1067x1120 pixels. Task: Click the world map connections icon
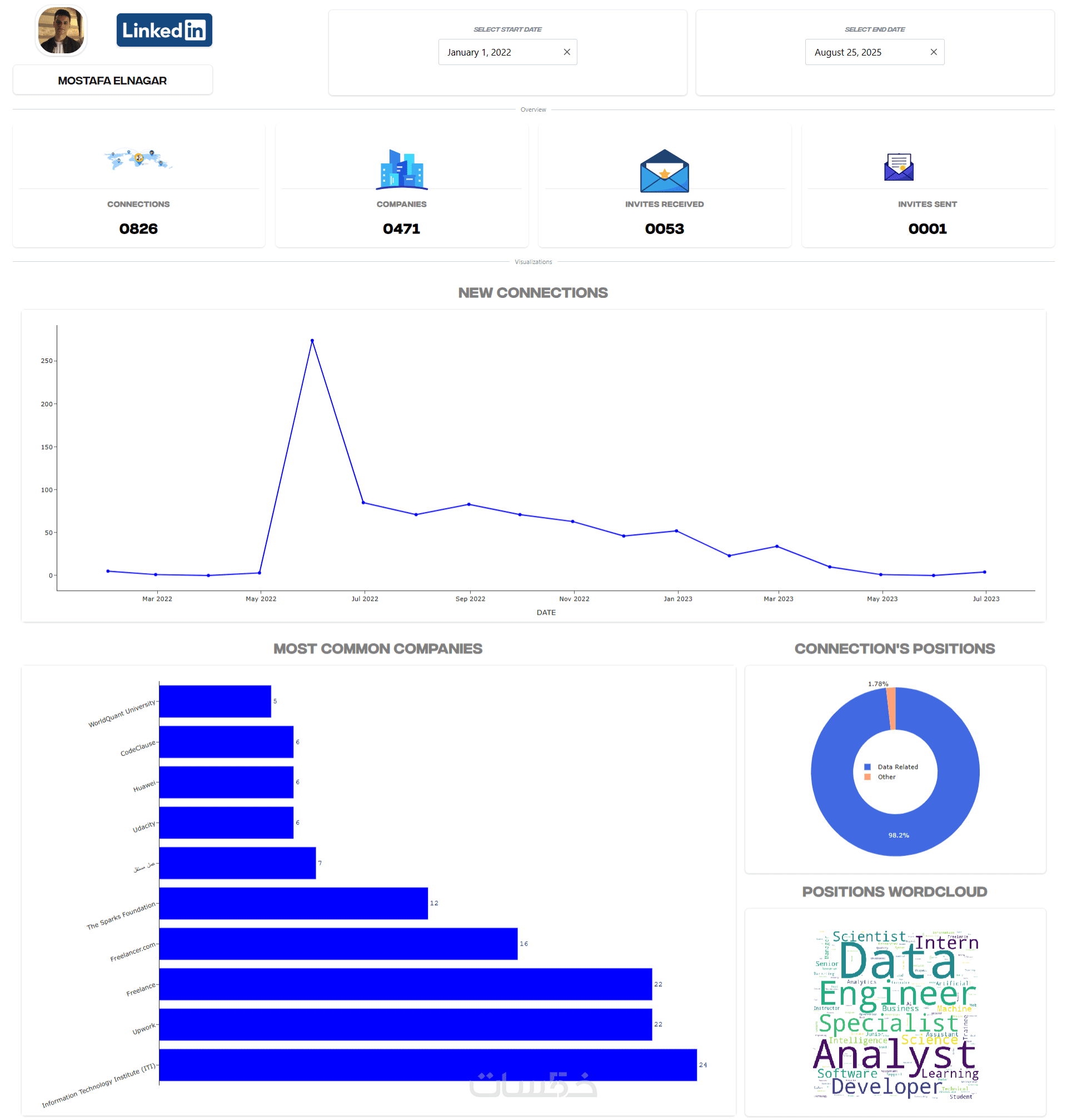pyautogui.click(x=138, y=159)
